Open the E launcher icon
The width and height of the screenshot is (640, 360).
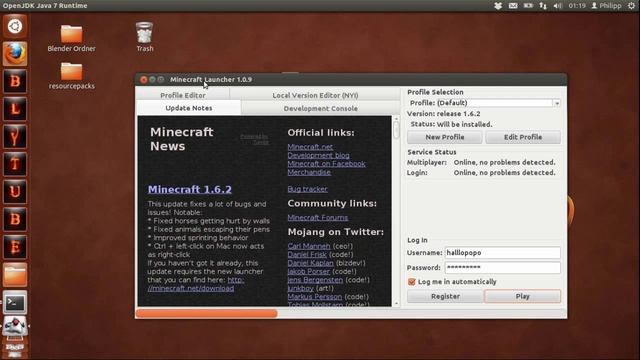click(x=15, y=247)
